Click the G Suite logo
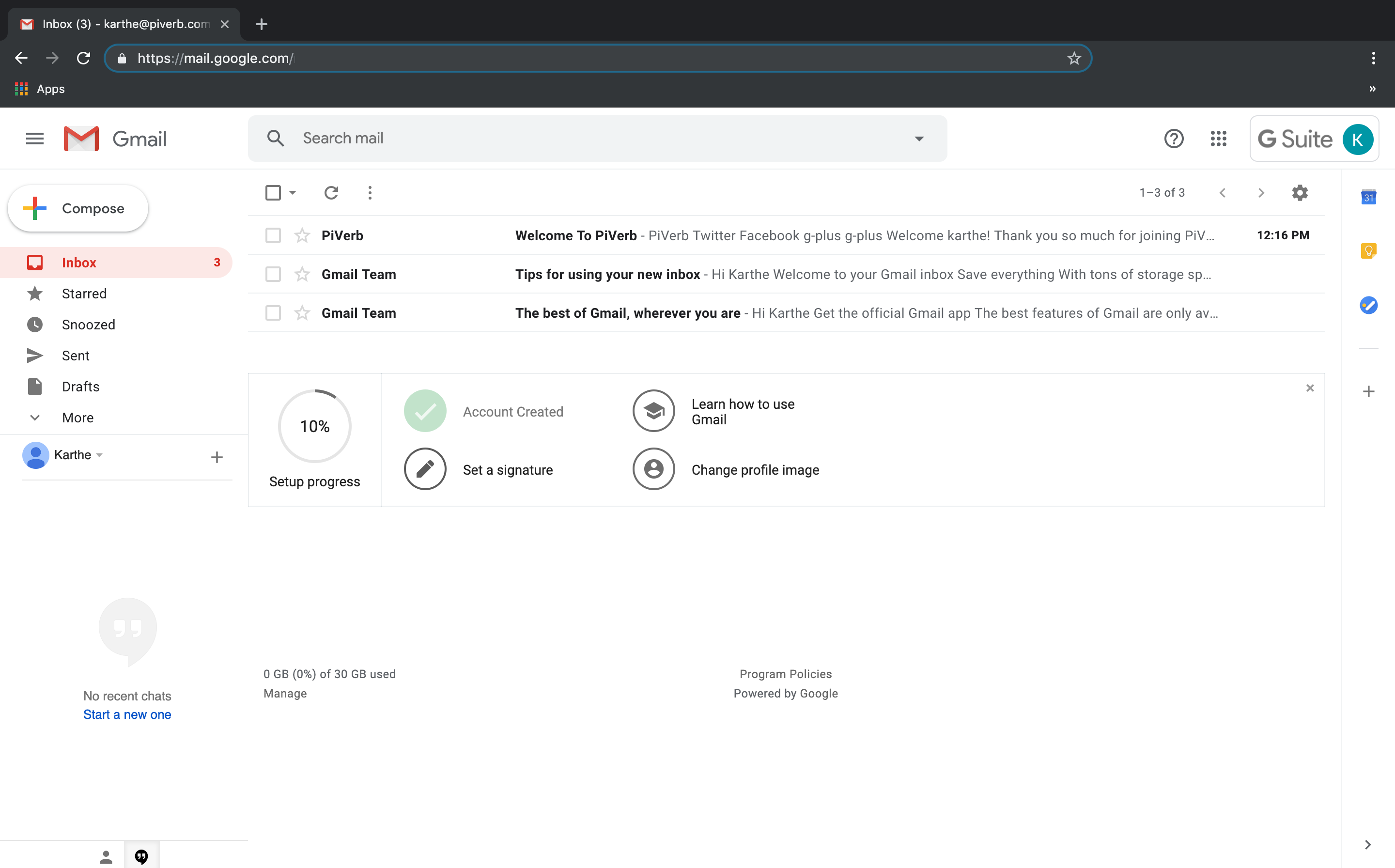The height and width of the screenshot is (868, 1395). click(1295, 139)
